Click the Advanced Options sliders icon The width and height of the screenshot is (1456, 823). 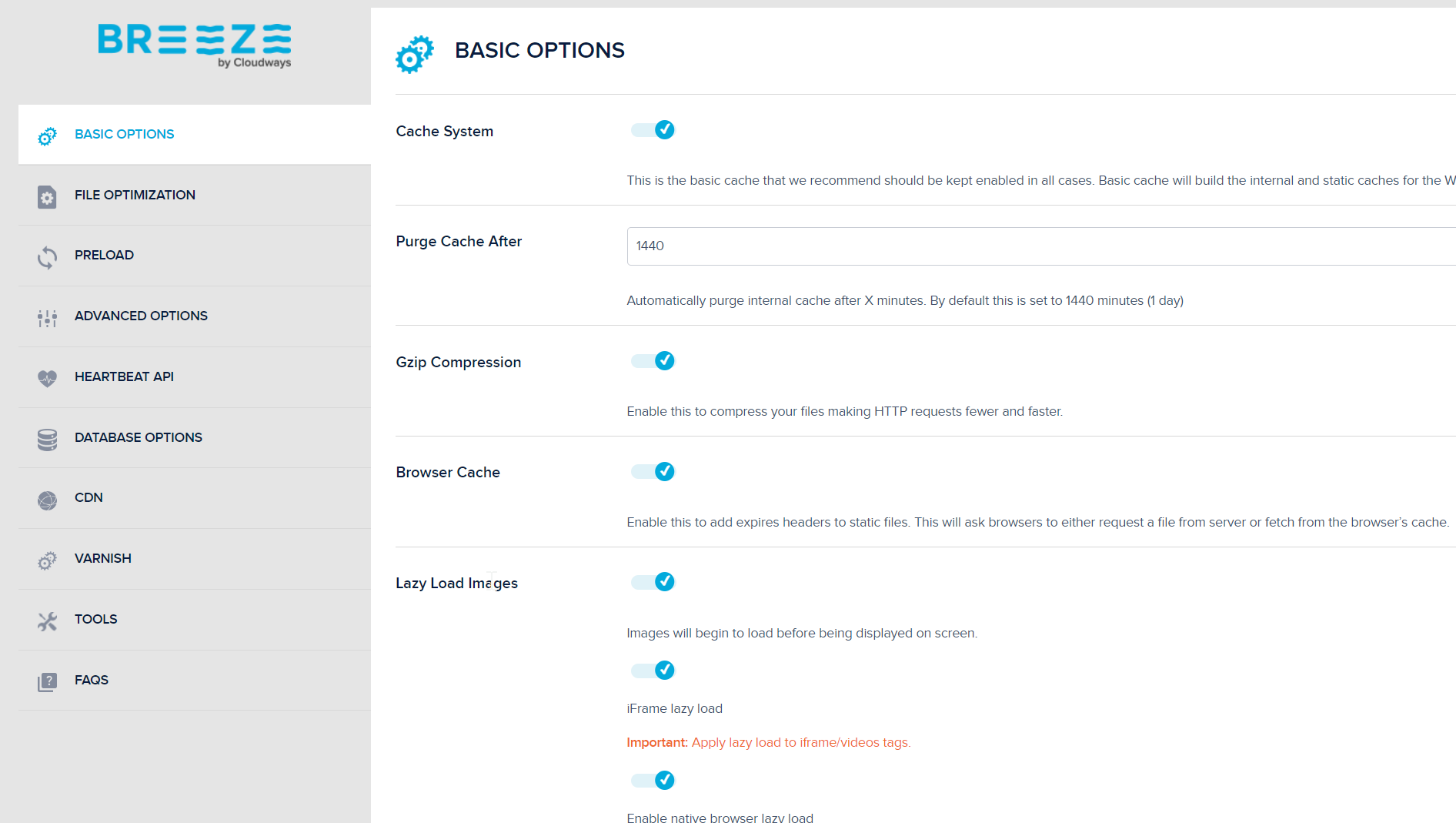click(47, 318)
